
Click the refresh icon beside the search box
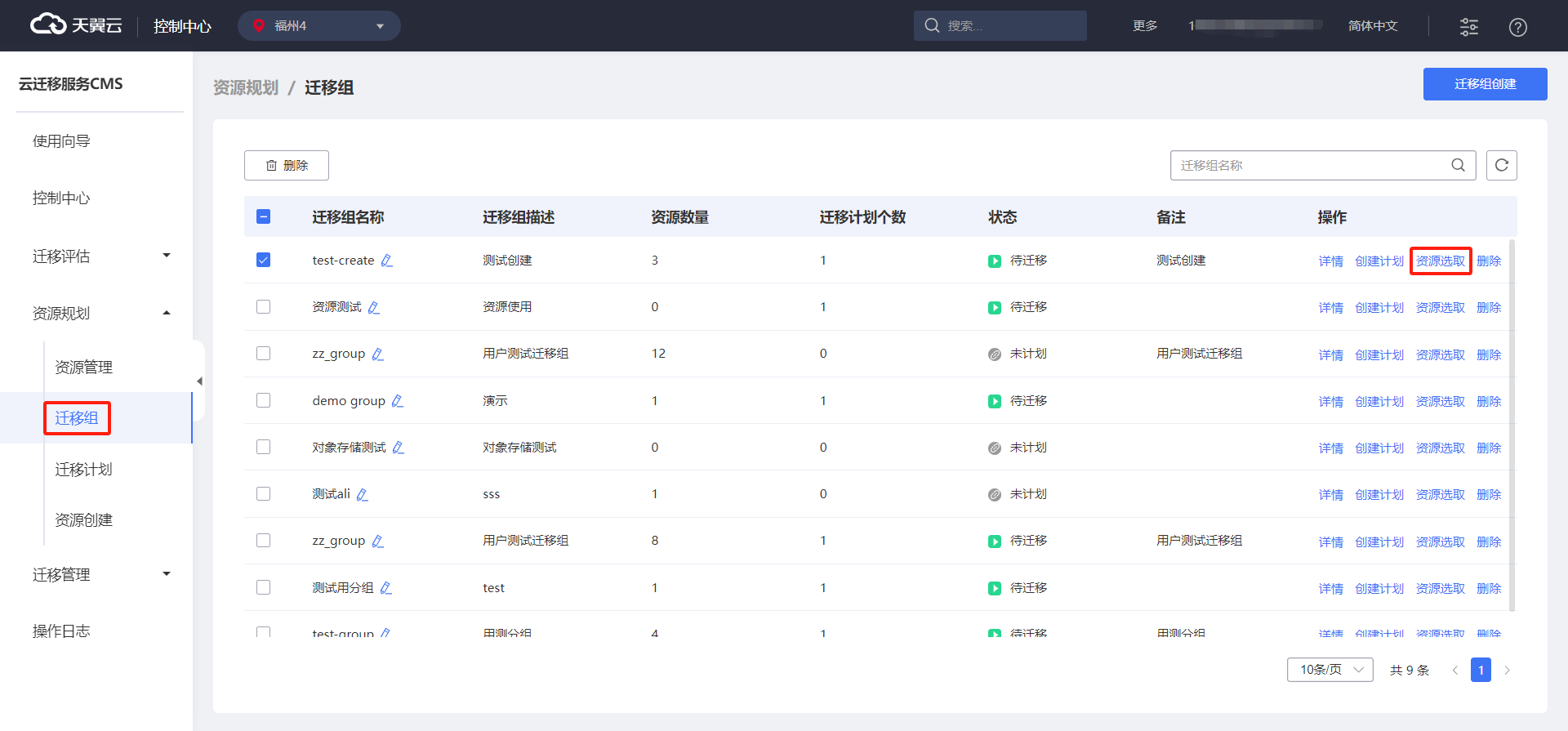click(x=1501, y=165)
